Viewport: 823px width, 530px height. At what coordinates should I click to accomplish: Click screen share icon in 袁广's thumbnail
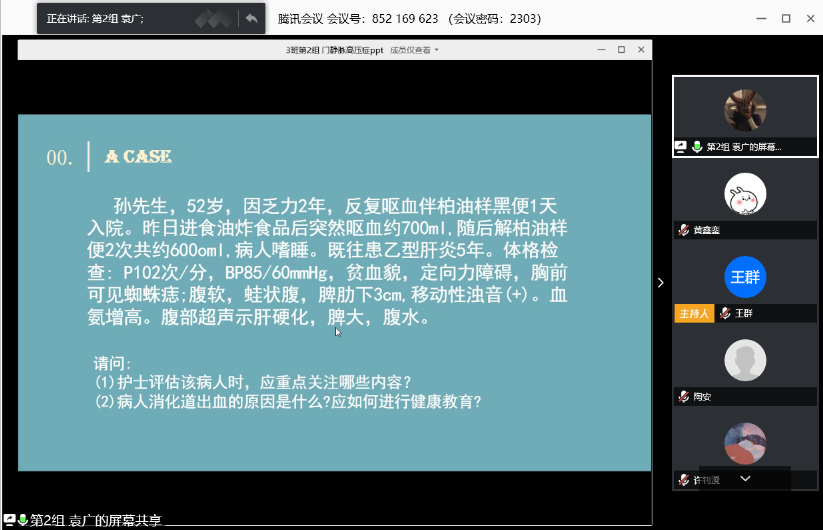[681, 146]
